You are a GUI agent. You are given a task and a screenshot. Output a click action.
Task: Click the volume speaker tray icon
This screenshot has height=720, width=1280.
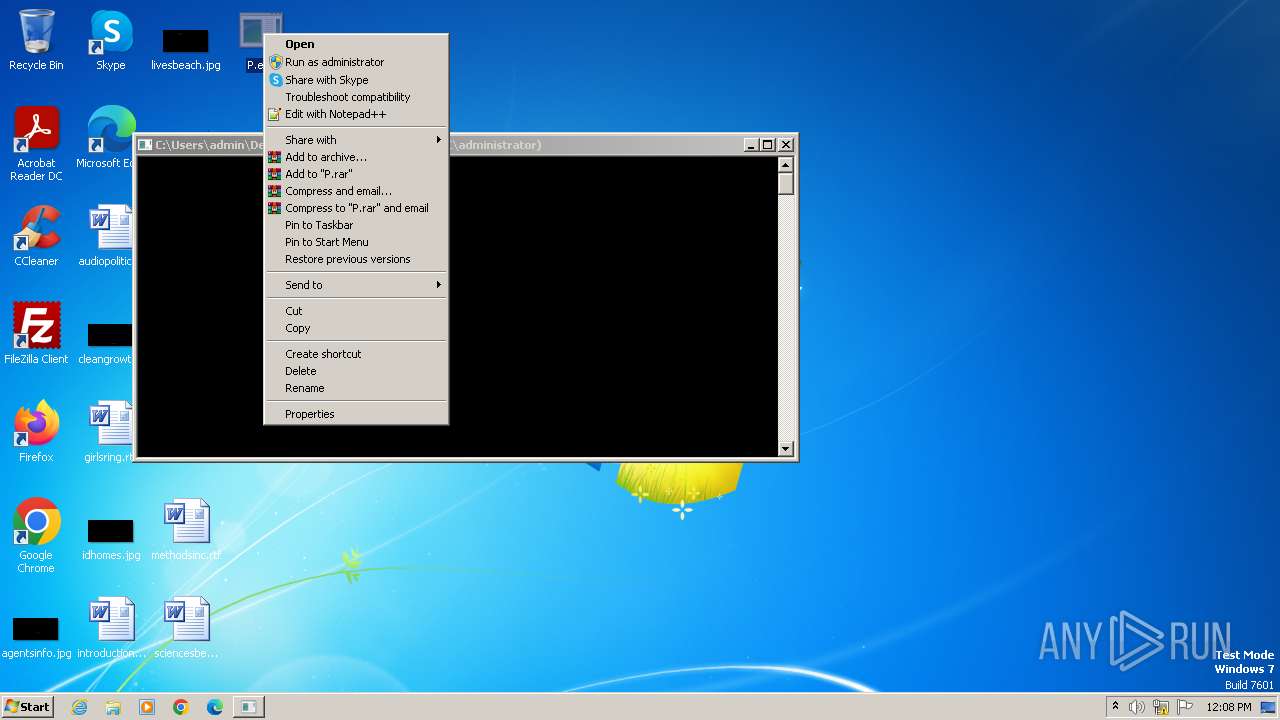[x=1137, y=707]
